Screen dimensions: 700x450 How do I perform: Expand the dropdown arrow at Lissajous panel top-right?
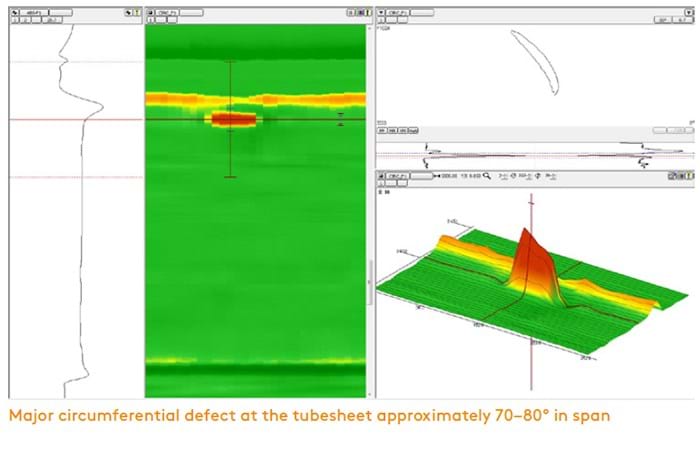click(x=690, y=12)
